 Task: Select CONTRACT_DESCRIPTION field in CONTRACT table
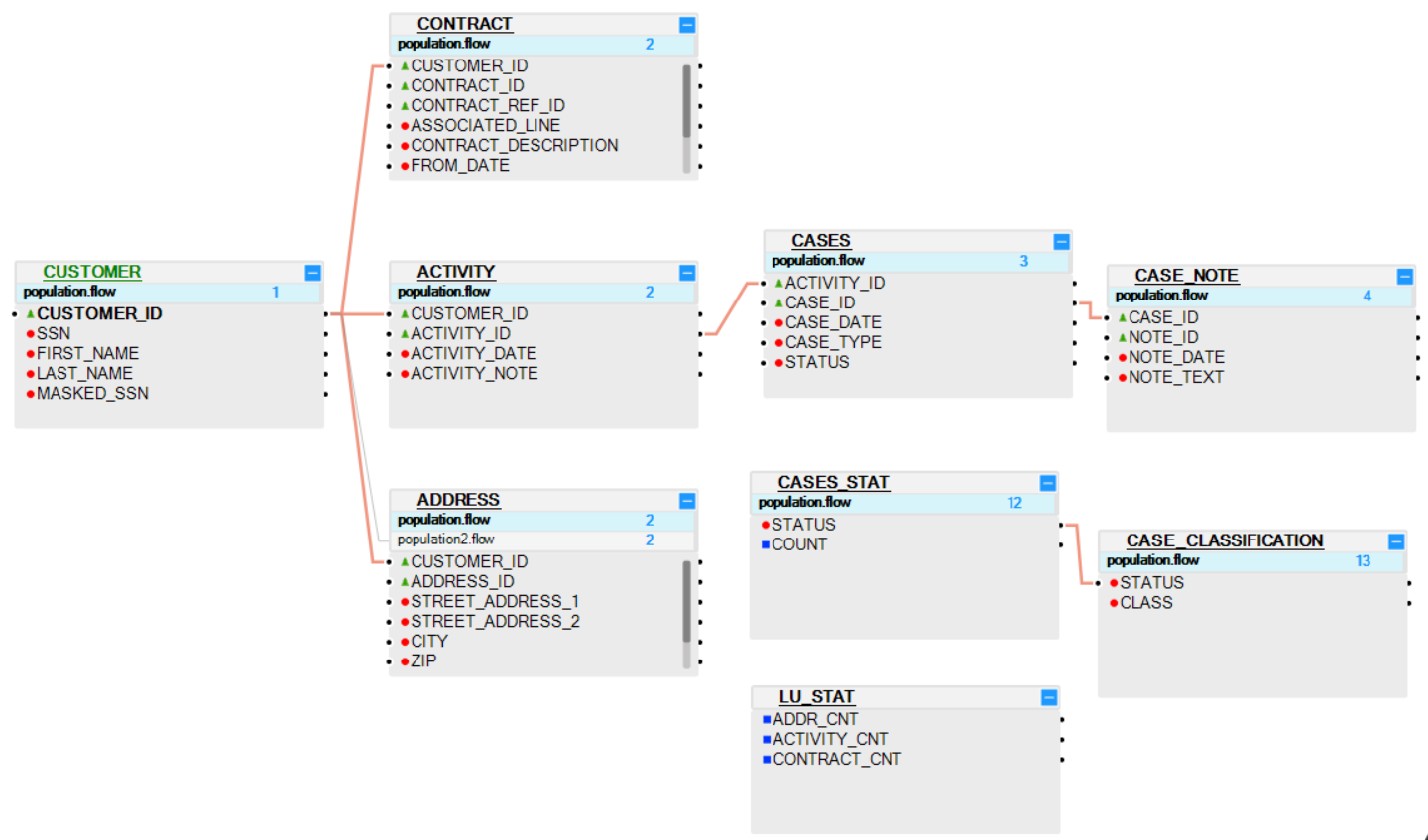pos(514,146)
